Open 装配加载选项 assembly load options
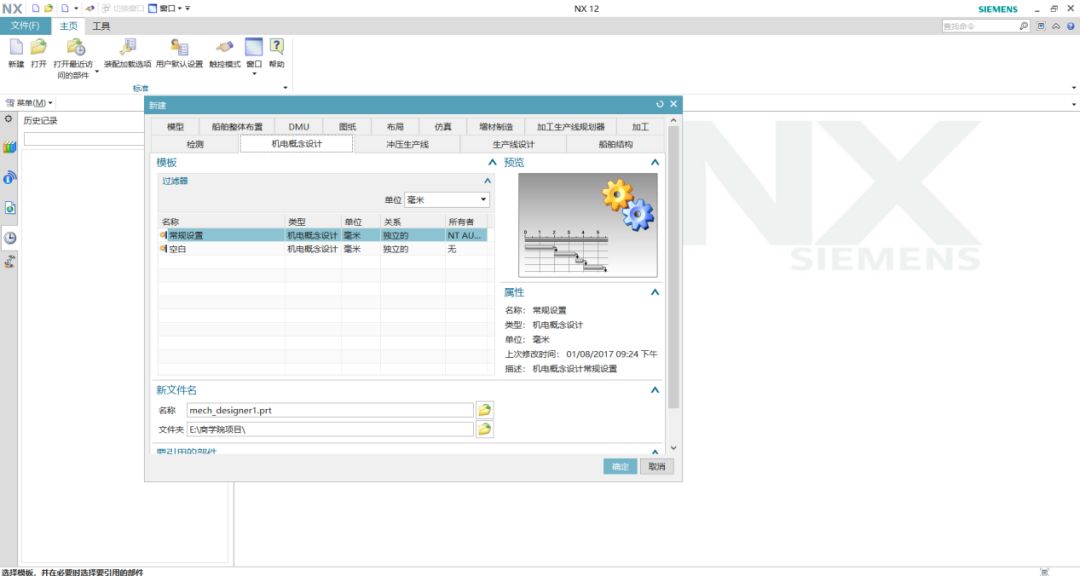 click(x=127, y=47)
